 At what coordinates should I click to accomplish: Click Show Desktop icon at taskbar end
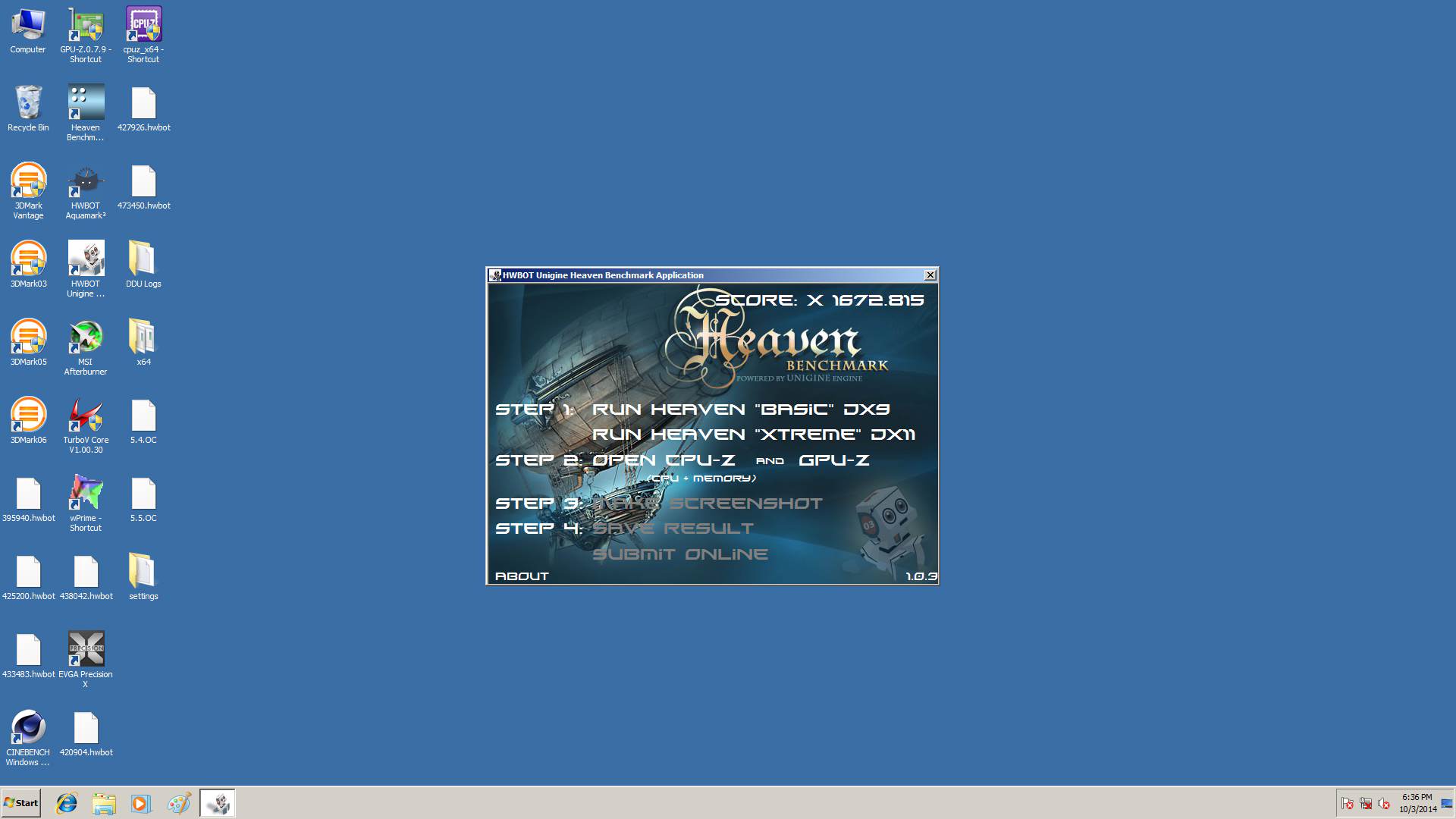[x=1448, y=803]
